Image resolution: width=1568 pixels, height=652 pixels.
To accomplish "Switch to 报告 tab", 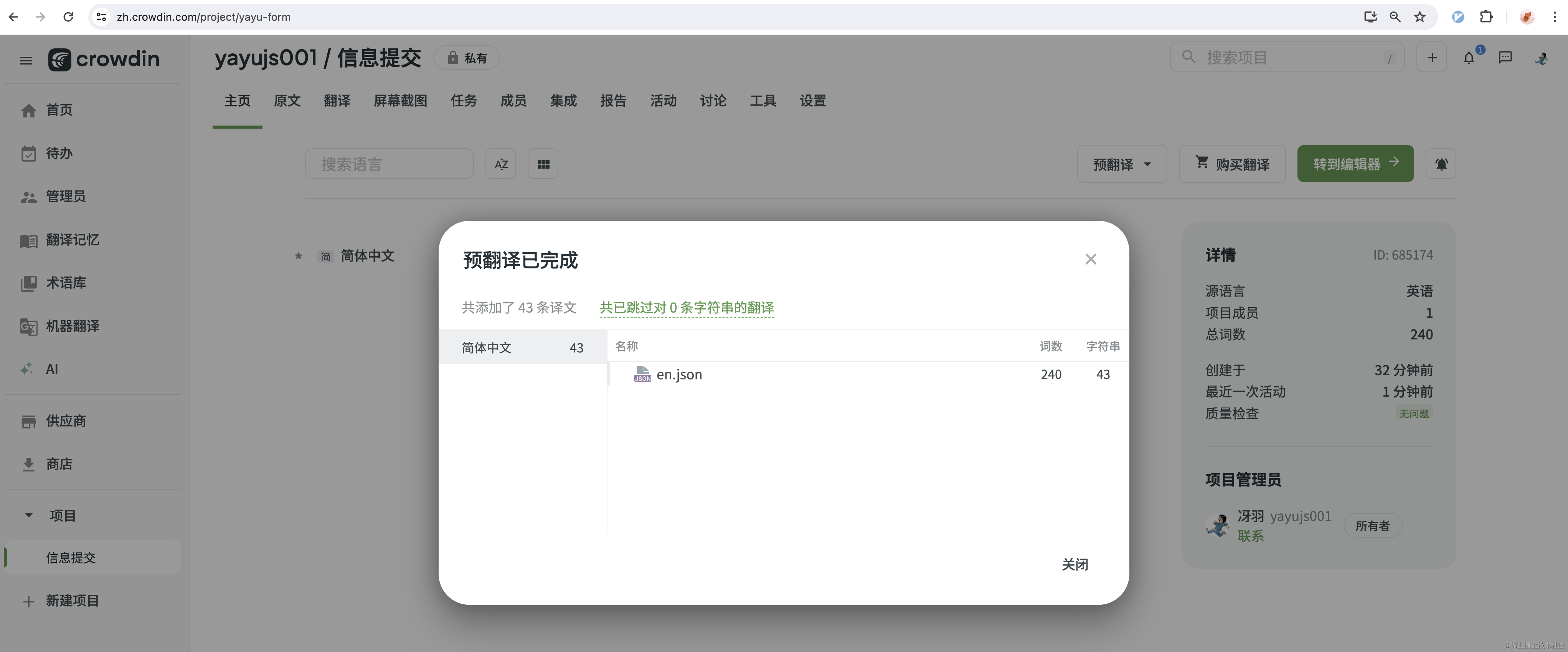I will tap(612, 101).
